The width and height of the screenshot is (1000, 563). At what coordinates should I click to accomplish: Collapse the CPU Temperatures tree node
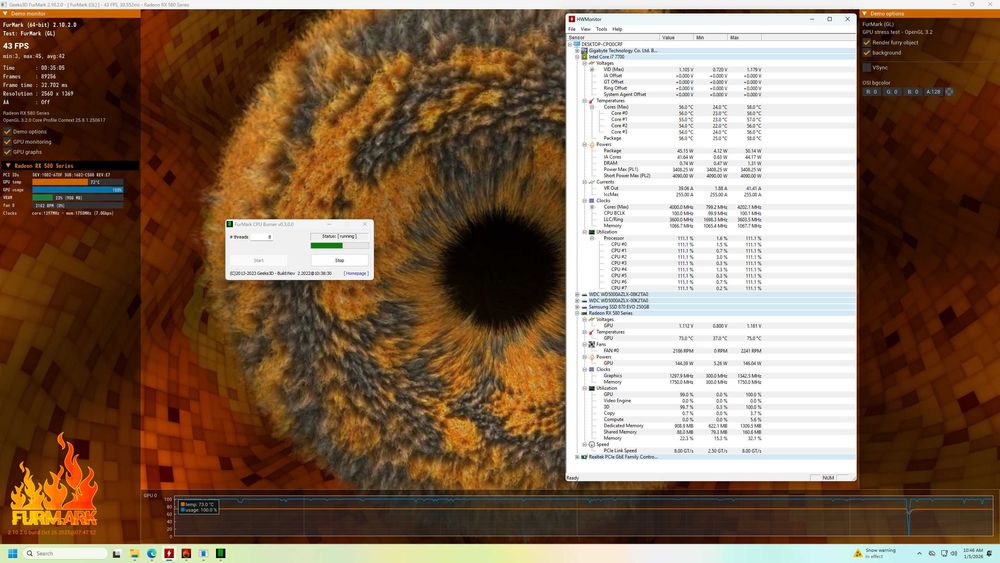[585, 101]
